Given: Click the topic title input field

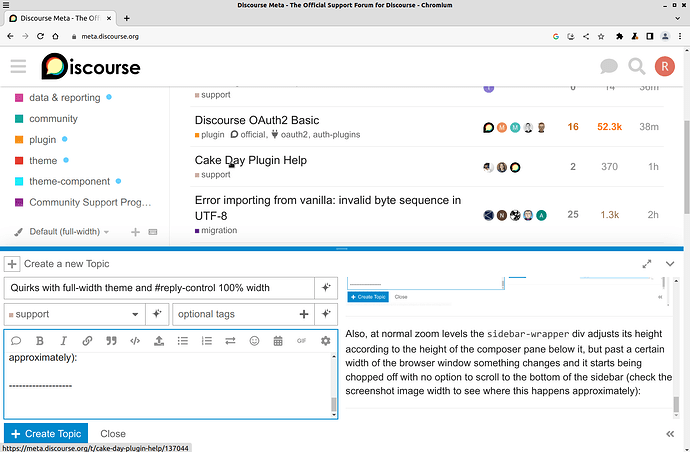Looking at the screenshot, I should pos(159,288).
